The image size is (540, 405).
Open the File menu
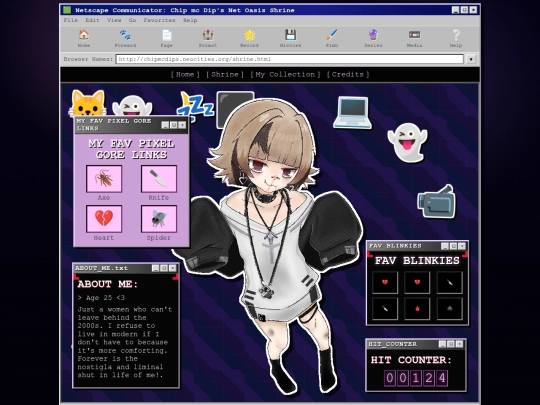click(x=71, y=20)
